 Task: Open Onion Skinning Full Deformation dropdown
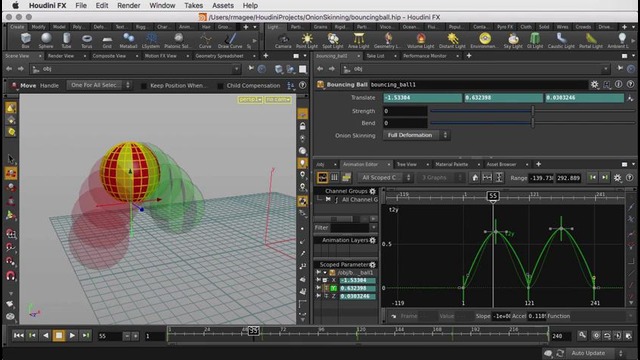click(417, 135)
